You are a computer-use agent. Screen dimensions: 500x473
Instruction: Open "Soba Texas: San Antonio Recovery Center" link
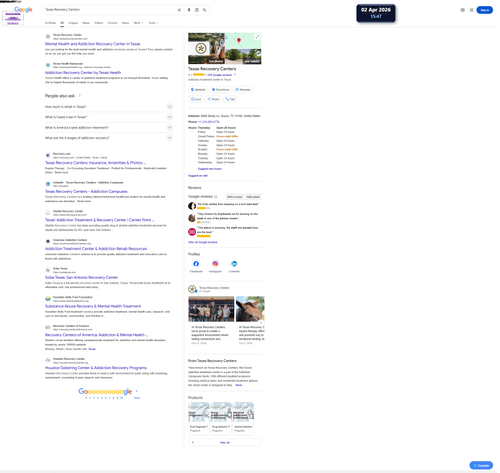[82, 277]
